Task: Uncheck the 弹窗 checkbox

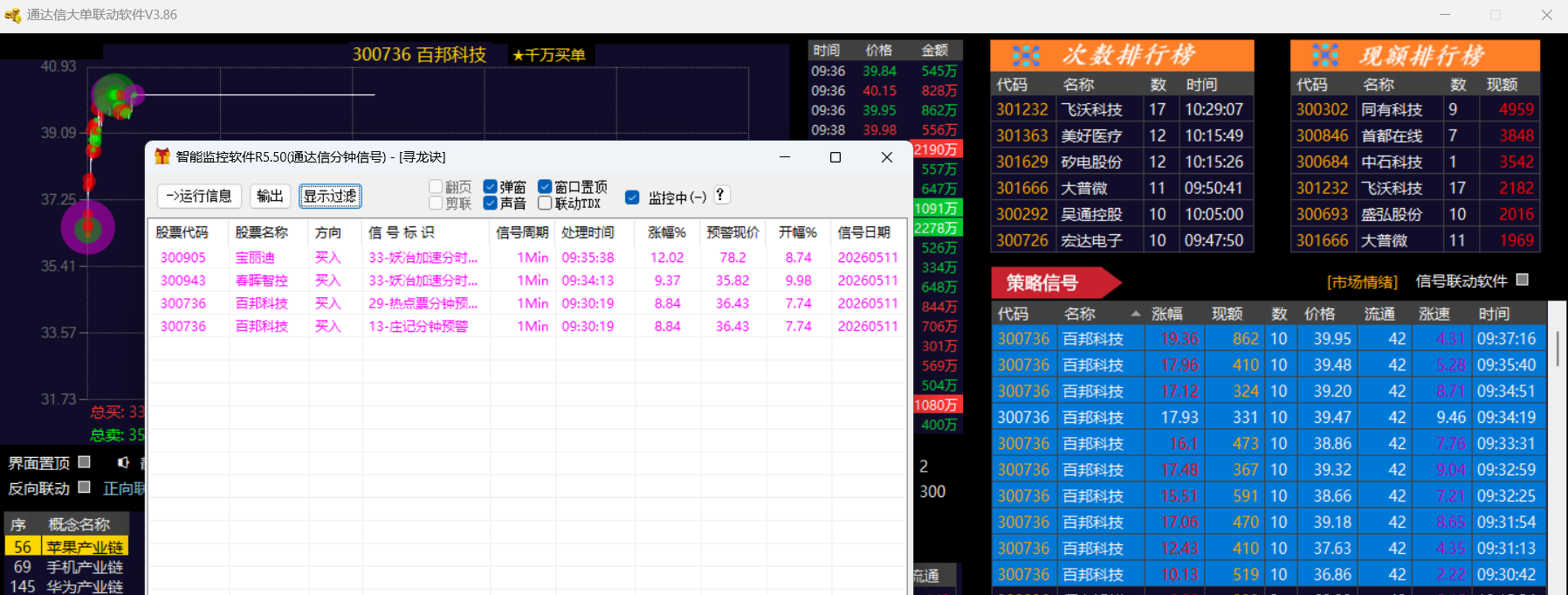Action: 491,187
